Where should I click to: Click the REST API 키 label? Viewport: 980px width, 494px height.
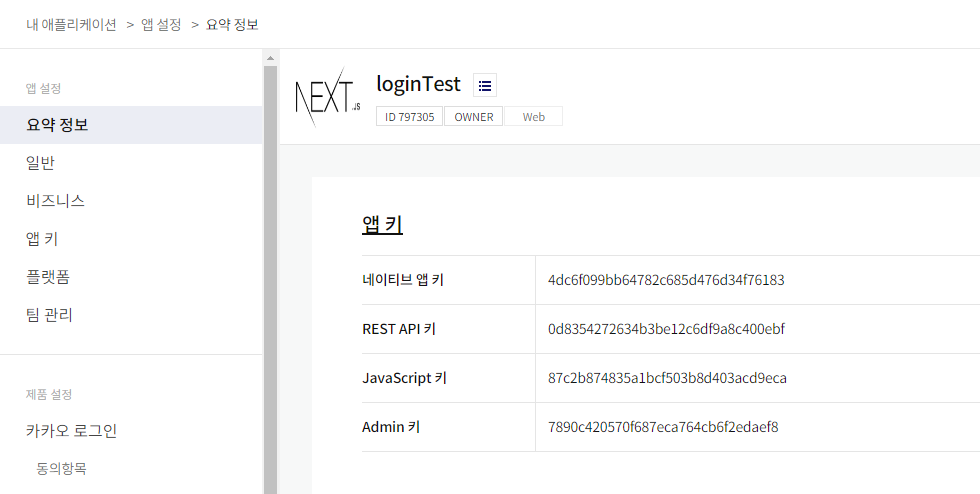pyautogui.click(x=399, y=329)
